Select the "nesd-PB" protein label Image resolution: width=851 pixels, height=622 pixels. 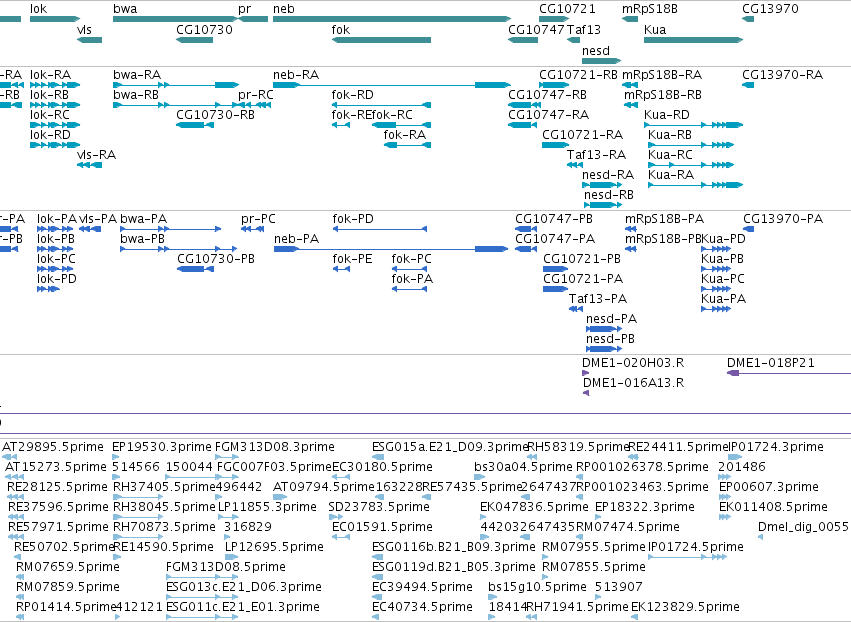tap(611, 339)
